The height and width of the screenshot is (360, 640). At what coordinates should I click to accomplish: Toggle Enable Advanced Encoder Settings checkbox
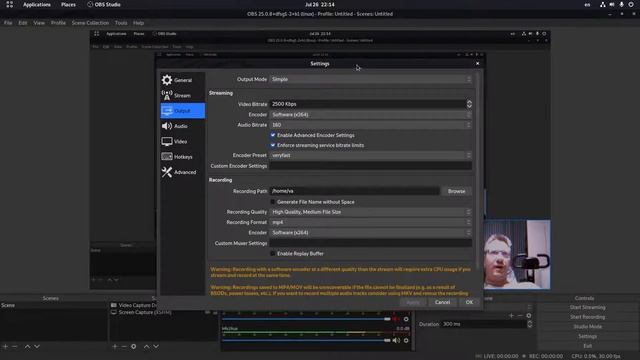click(x=273, y=135)
